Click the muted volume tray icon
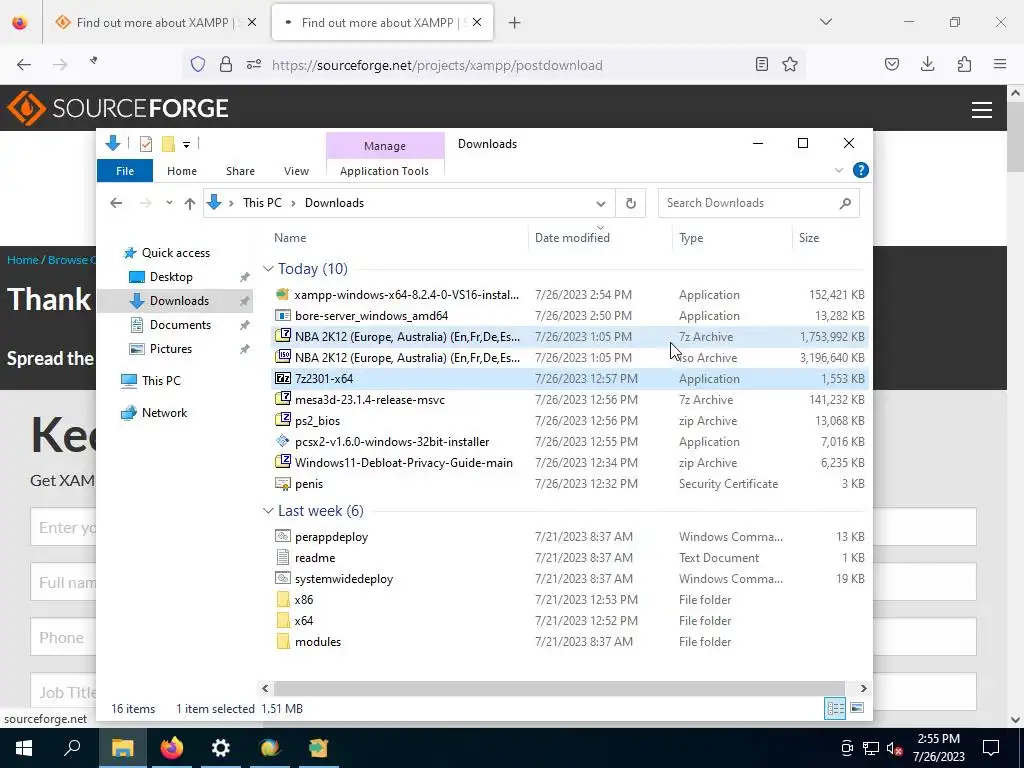Viewport: 1024px width, 768px height. [893, 748]
